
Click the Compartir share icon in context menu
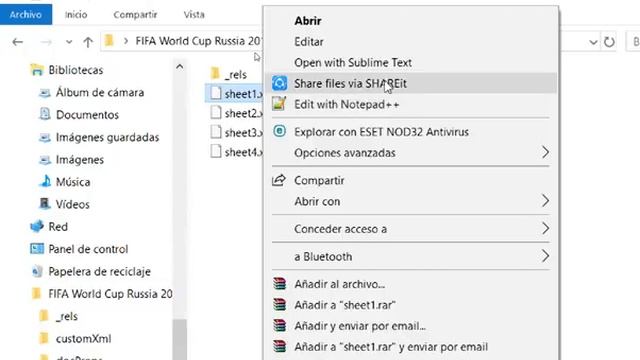(x=279, y=180)
